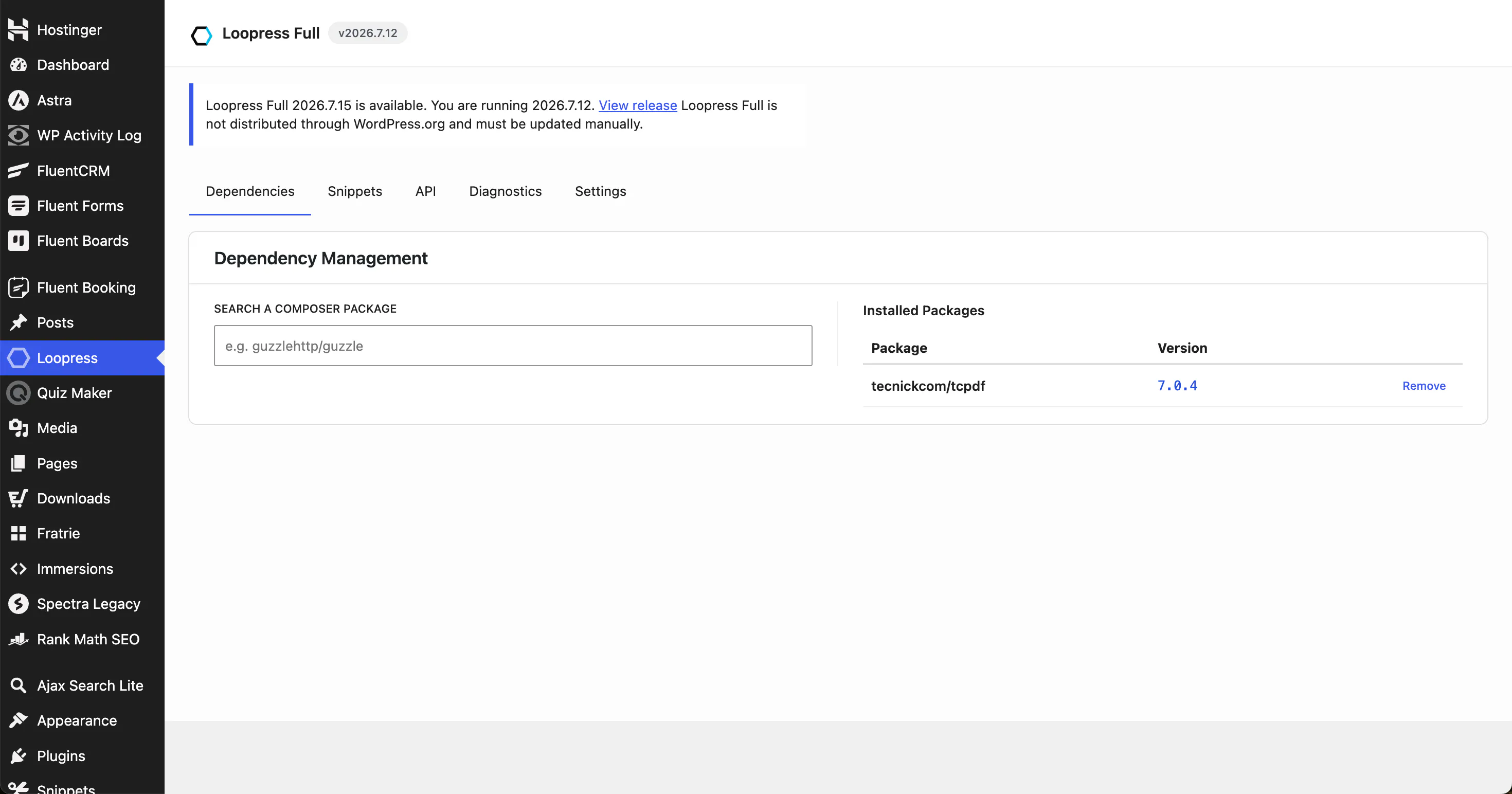Click the SEARCH A COMPOSER PACKAGE label

click(x=305, y=309)
